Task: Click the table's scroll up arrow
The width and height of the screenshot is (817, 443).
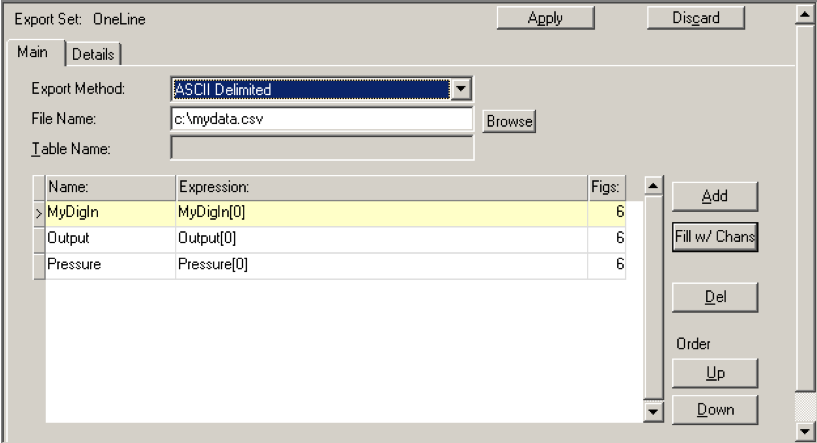Action: tap(653, 185)
